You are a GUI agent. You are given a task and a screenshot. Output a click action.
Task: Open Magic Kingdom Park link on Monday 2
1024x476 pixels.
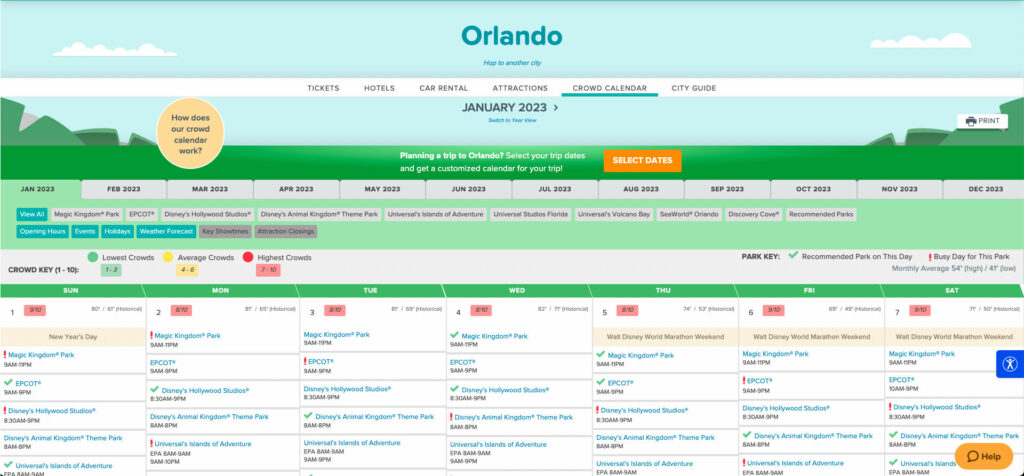(x=187, y=336)
